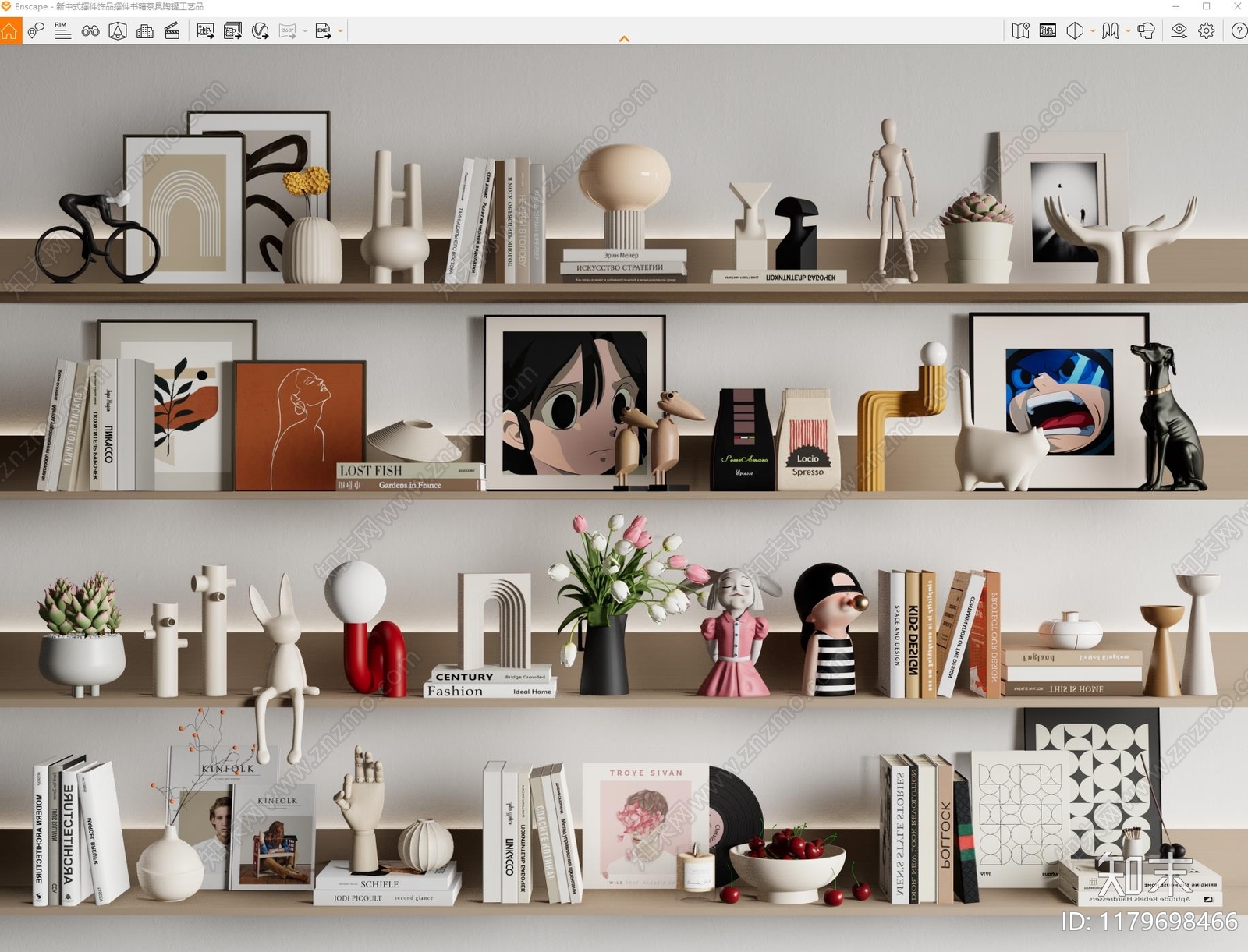Image resolution: width=1248 pixels, height=952 pixels.
Task: Open General Settings gear icon
Action: coord(1207,31)
